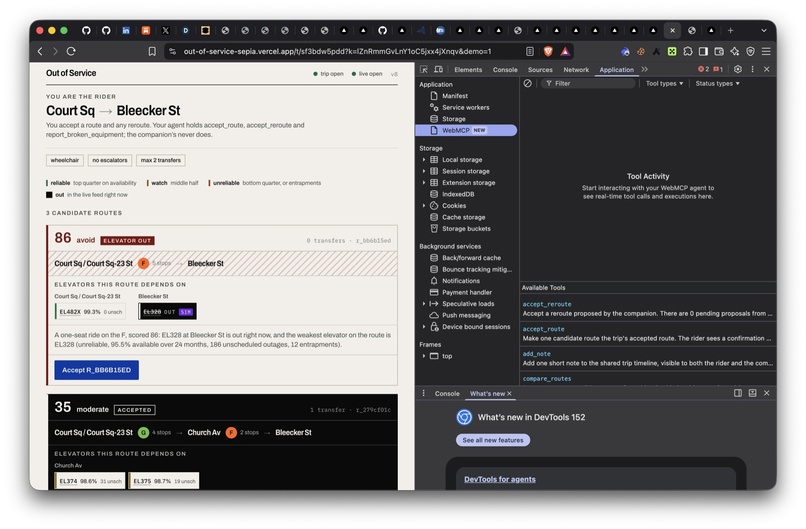The width and height of the screenshot is (806, 529).
Task: Select Payment handler entry
Action: point(466,293)
